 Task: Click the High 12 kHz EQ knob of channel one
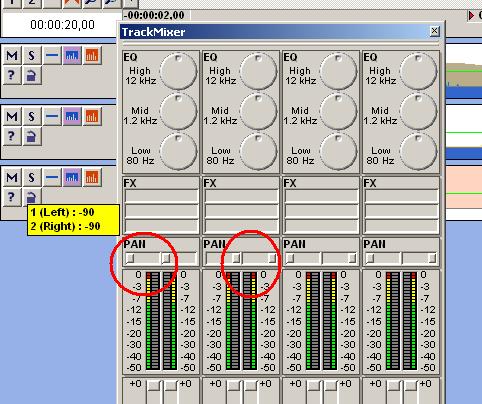point(178,71)
